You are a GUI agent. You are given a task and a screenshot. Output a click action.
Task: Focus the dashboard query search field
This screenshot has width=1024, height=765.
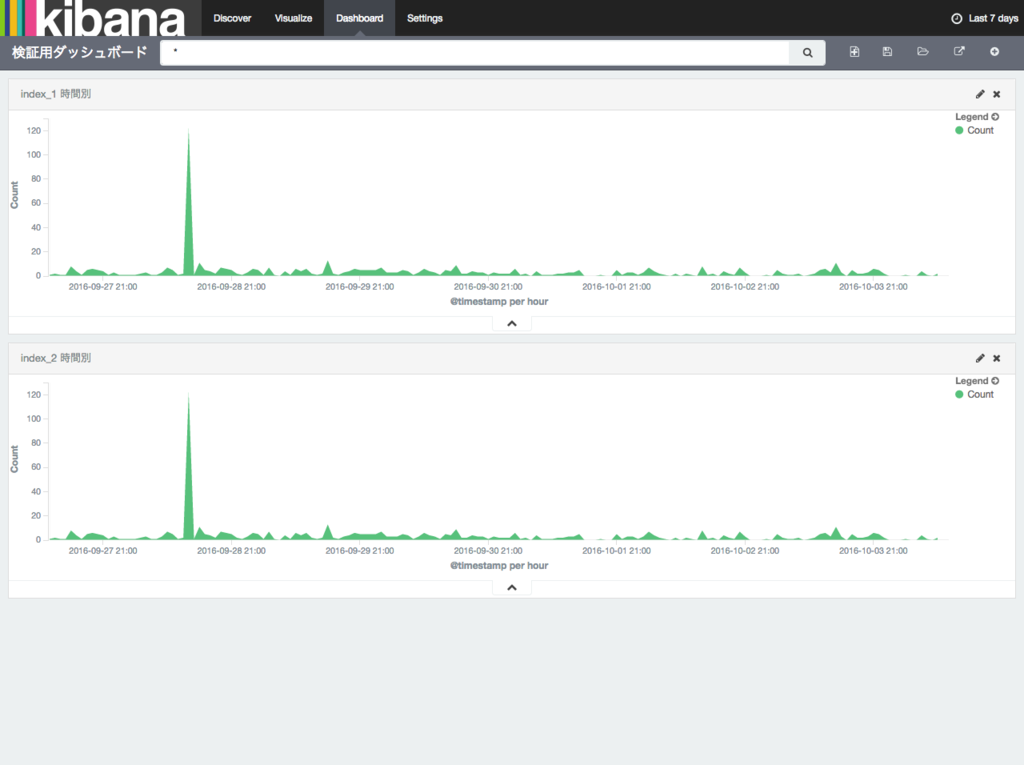475,52
